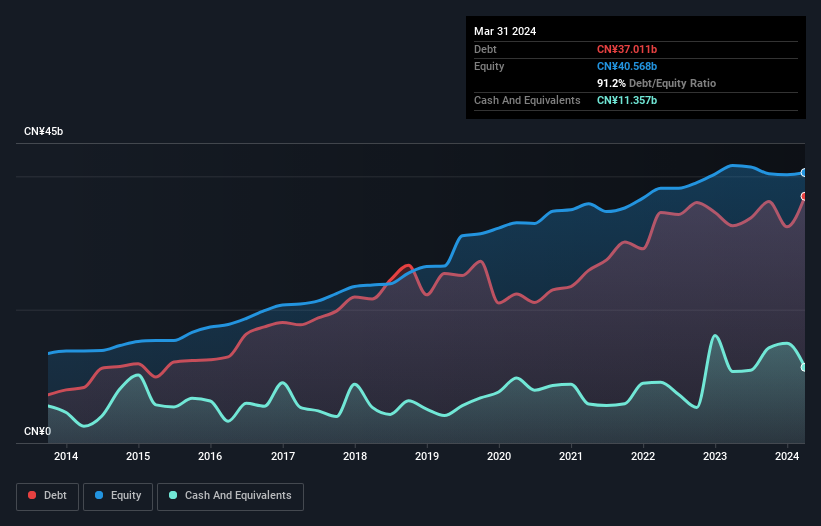Select the red Debt endpoint marker
This screenshot has height=526, width=821.
(x=804, y=196)
